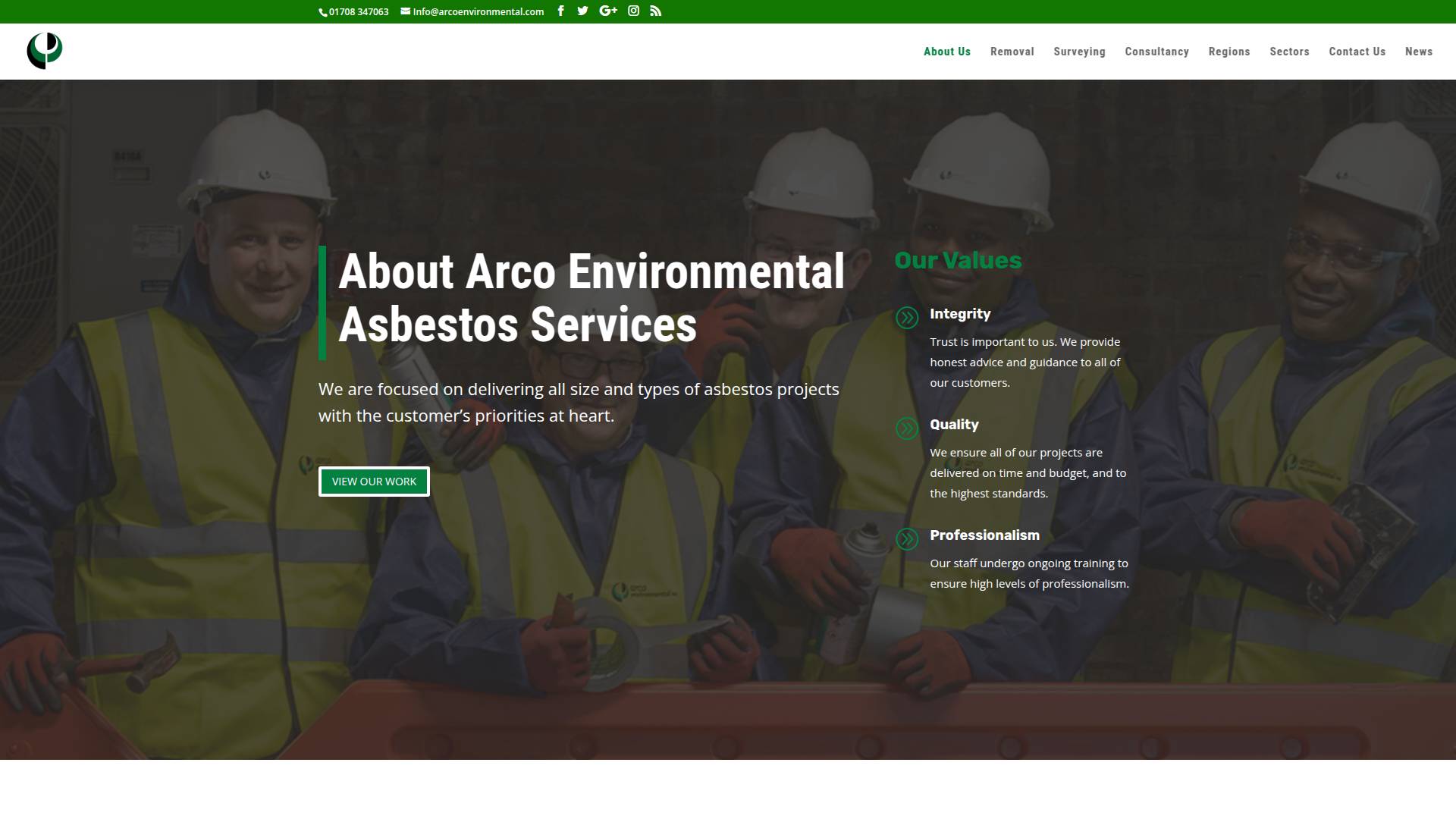Open the Consultancy page

point(1156,52)
